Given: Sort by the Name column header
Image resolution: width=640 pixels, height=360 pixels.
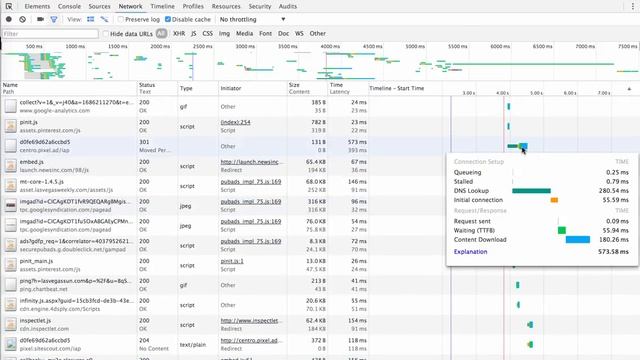Looking at the screenshot, I should tap(69, 88).
